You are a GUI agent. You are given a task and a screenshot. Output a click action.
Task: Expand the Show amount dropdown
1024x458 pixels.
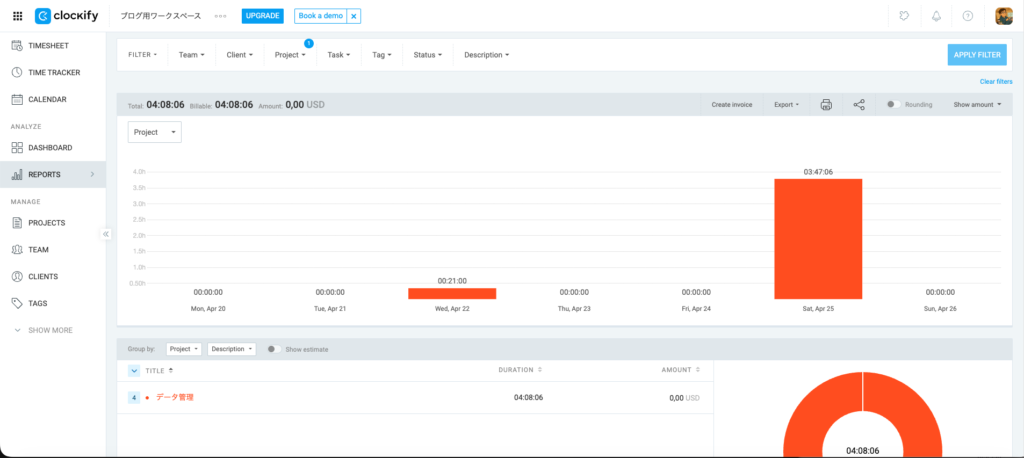[976, 104]
